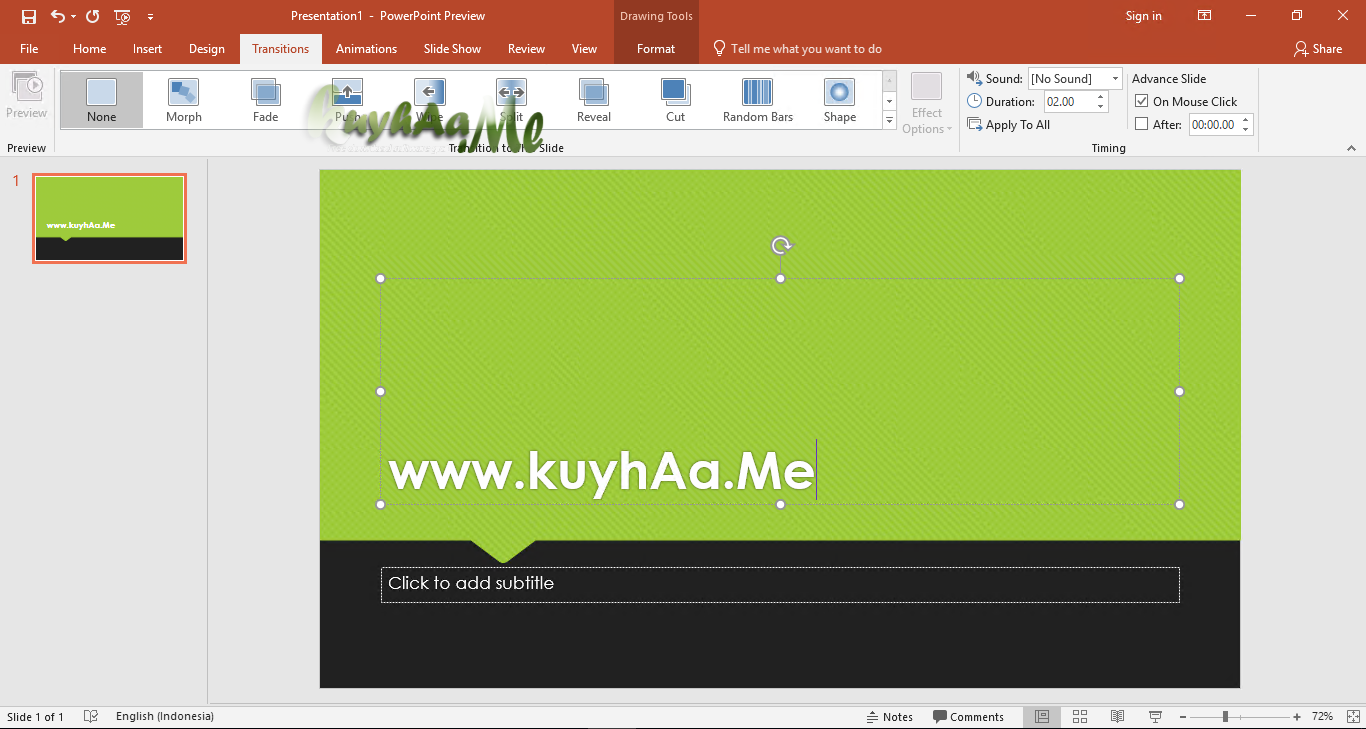Apply the Push transition

point(348,100)
